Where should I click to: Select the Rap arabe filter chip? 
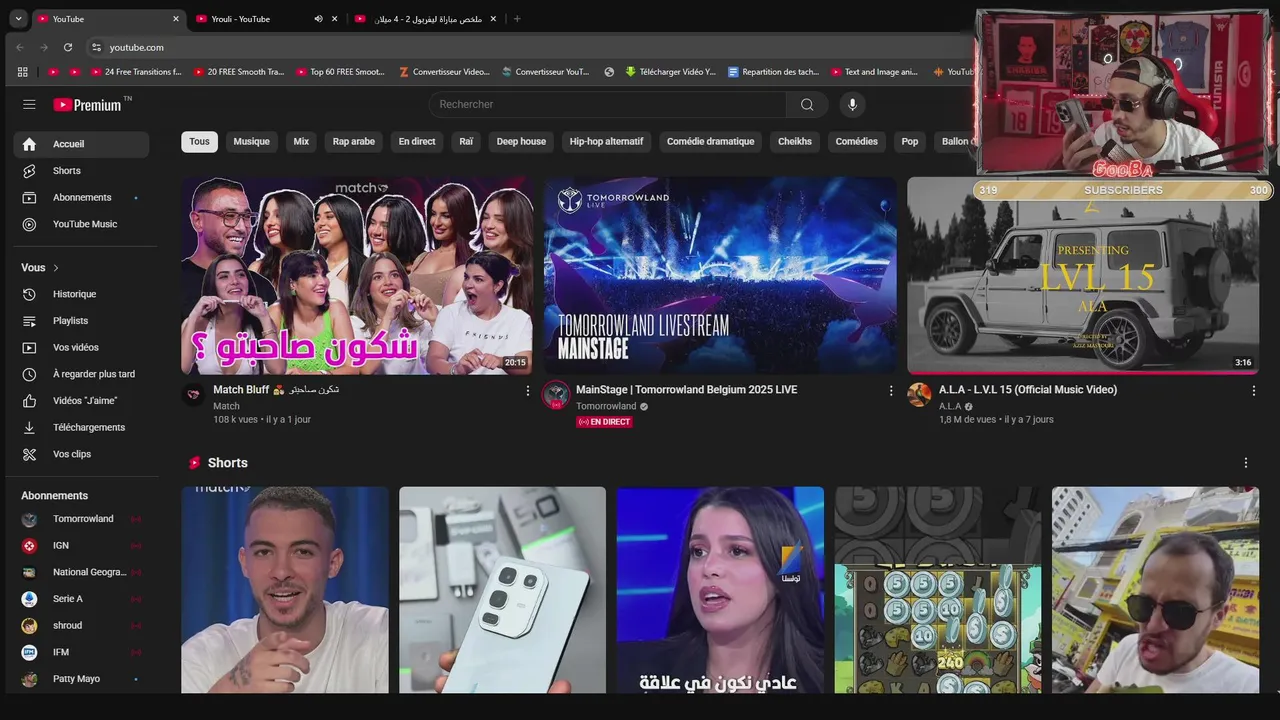tap(354, 142)
